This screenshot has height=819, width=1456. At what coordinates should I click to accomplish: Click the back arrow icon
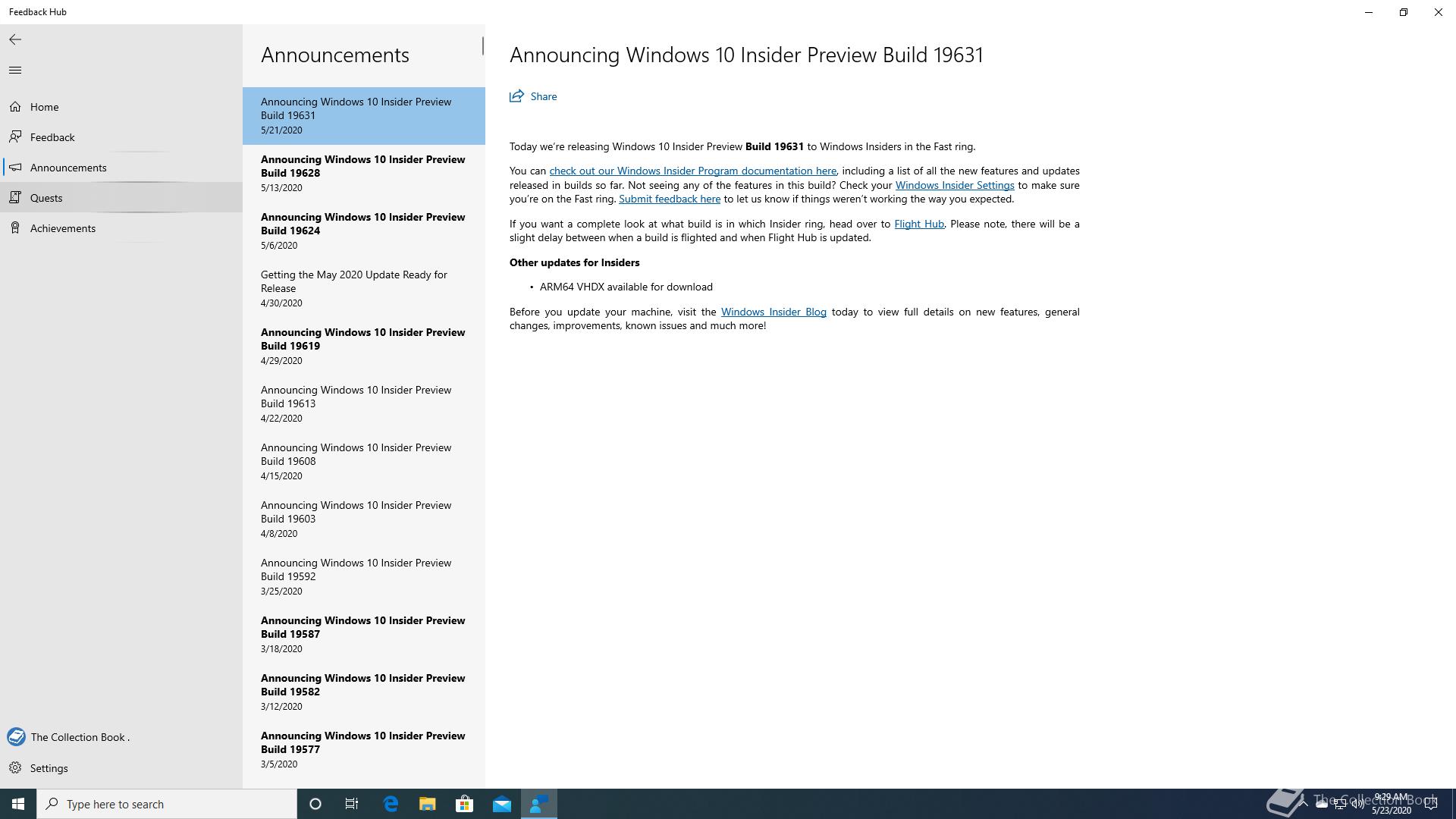pos(15,39)
